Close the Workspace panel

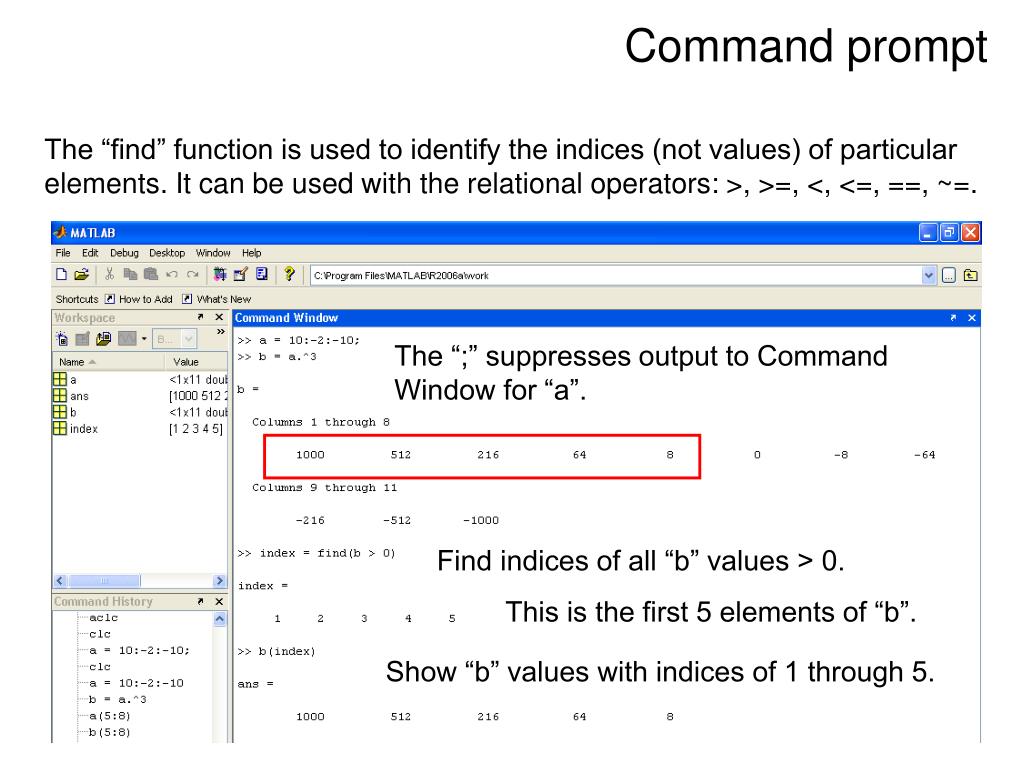click(x=219, y=317)
